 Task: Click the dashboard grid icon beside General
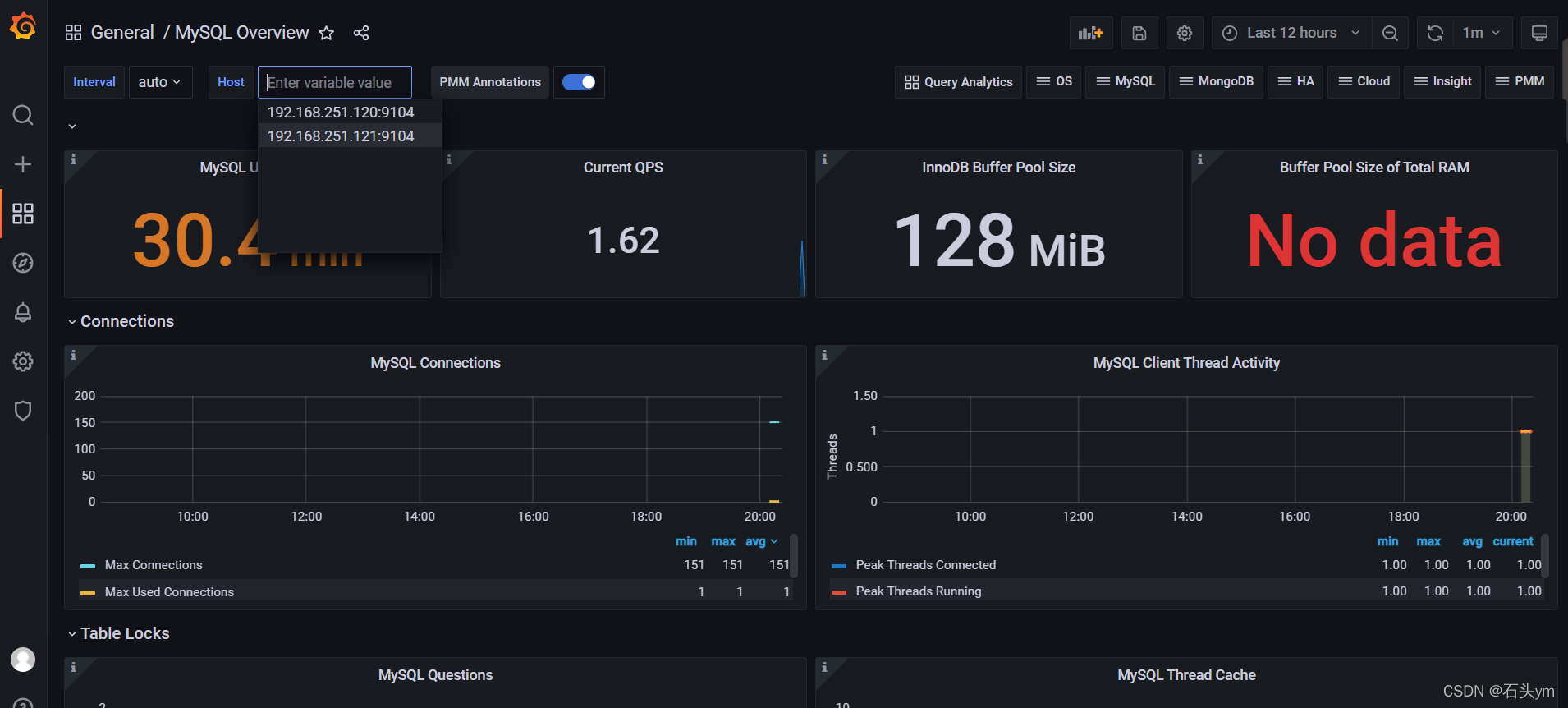pyautogui.click(x=74, y=33)
